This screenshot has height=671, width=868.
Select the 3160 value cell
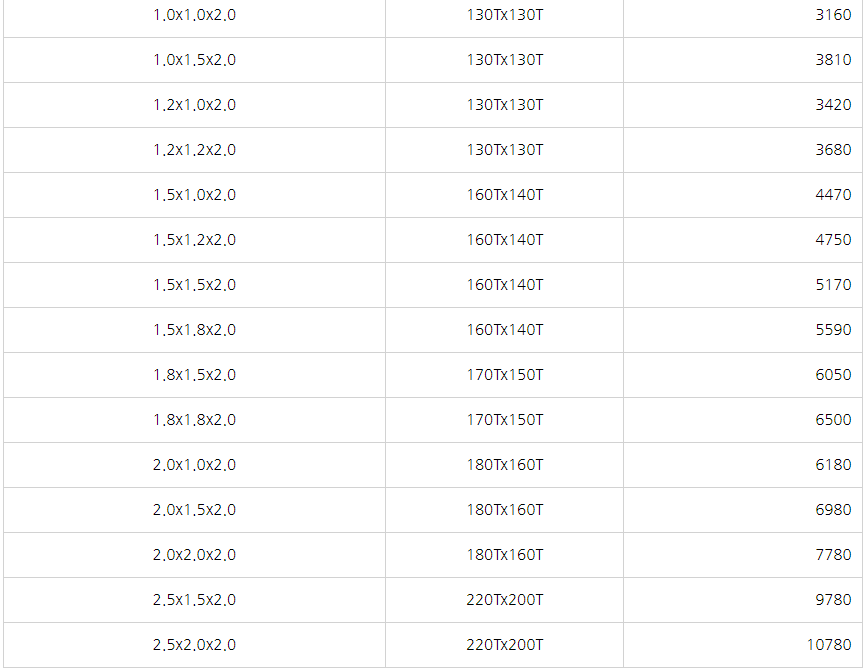(743, 15)
